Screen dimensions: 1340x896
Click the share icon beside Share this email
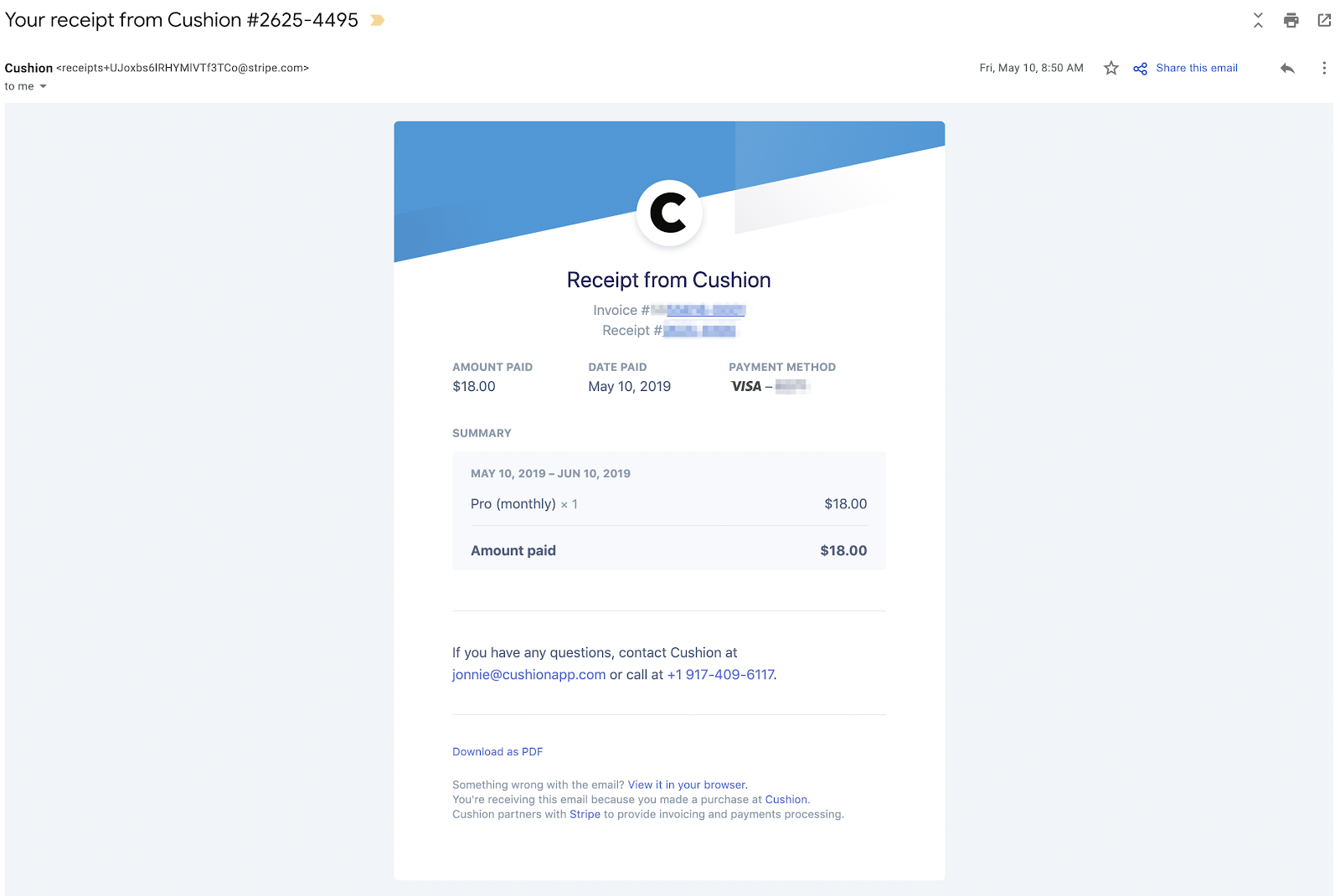(1140, 69)
